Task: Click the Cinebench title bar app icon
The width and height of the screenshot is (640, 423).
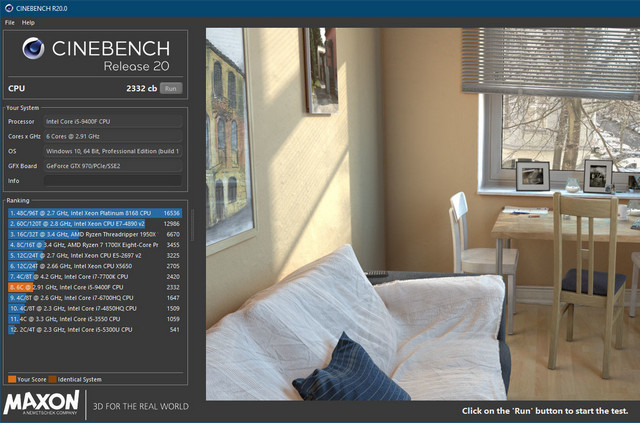Action: tap(9, 8)
